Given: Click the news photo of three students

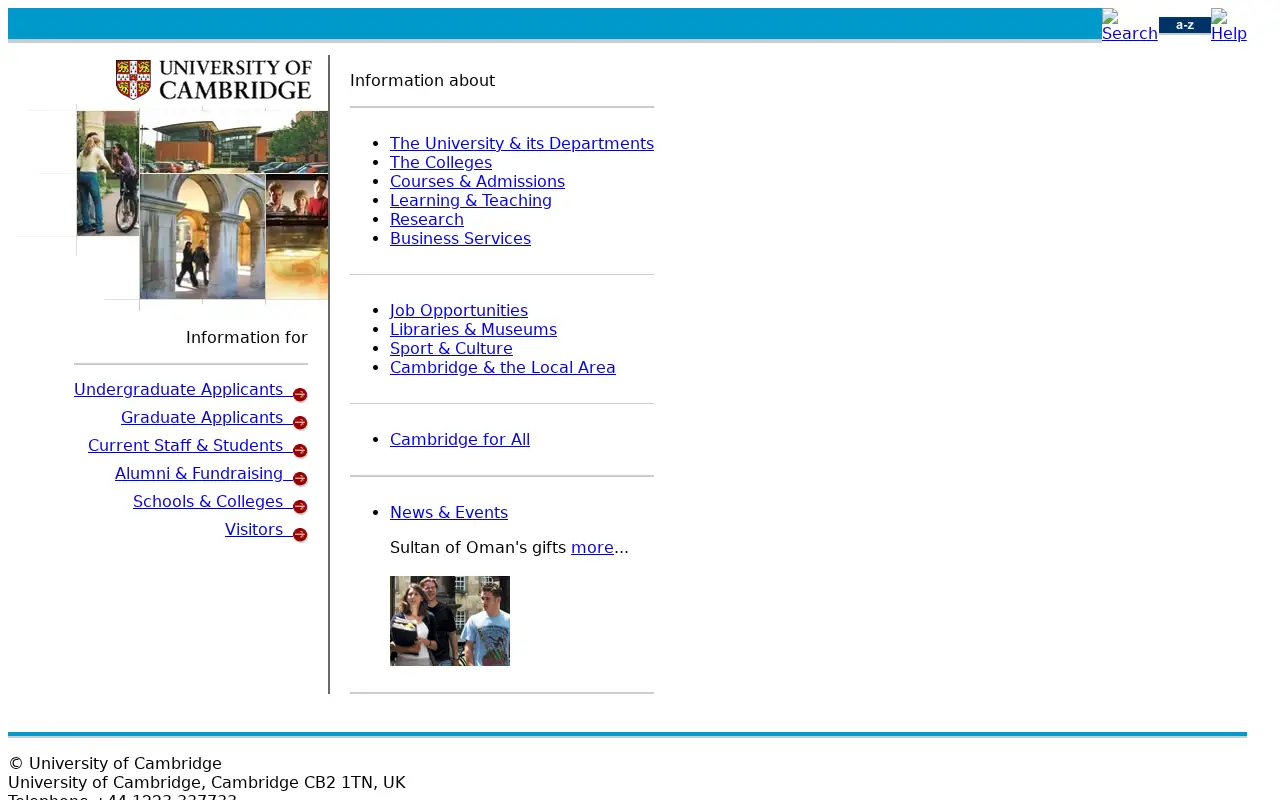Looking at the screenshot, I should 450,621.
